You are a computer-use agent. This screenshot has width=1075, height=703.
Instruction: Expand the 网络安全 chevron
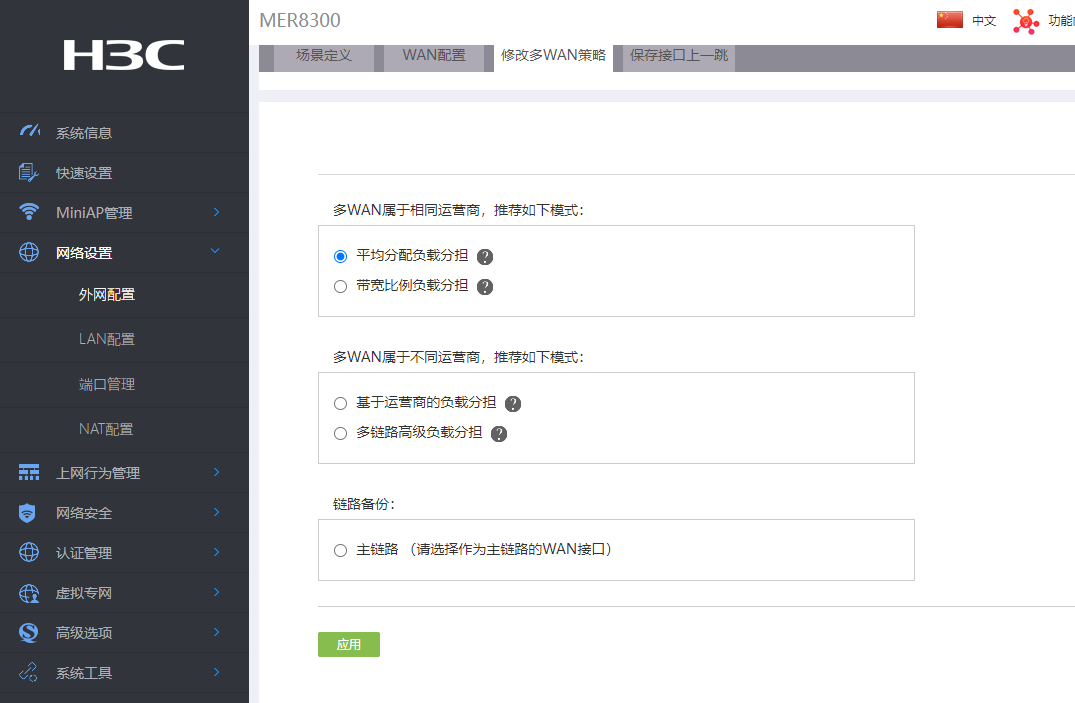click(x=217, y=512)
